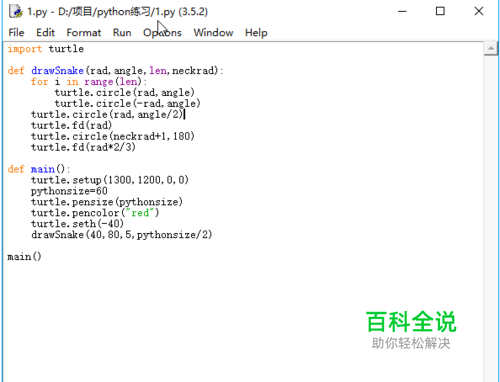Image resolution: width=500 pixels, height=382 pixels.
Task: Click the 'turtle.fd(rad*2/3)' line
Action: 83,147
